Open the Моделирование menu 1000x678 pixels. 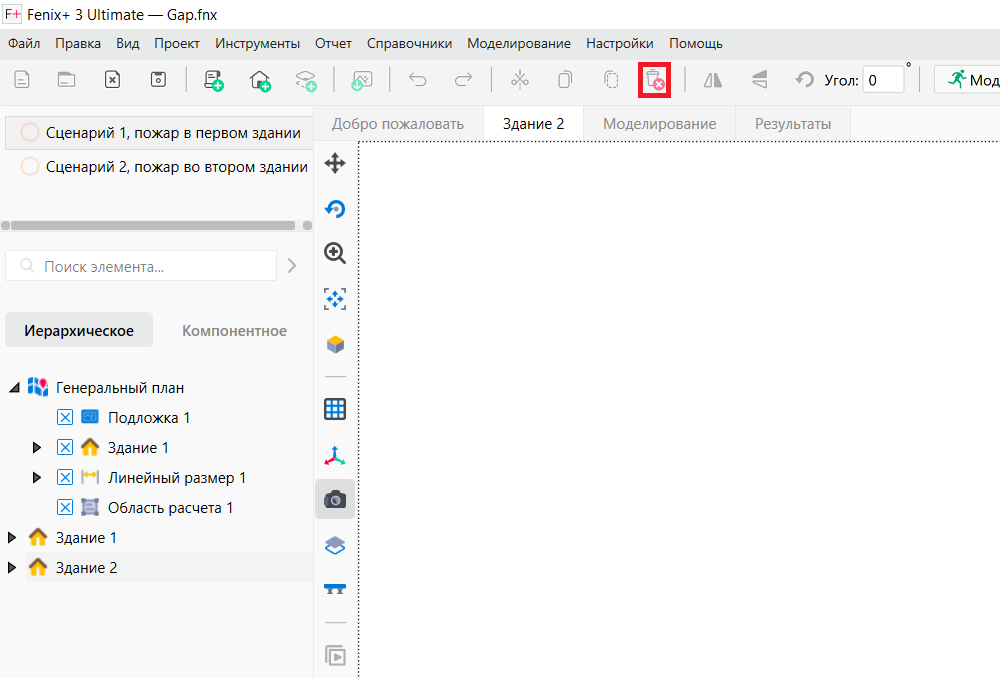(518, 43)
